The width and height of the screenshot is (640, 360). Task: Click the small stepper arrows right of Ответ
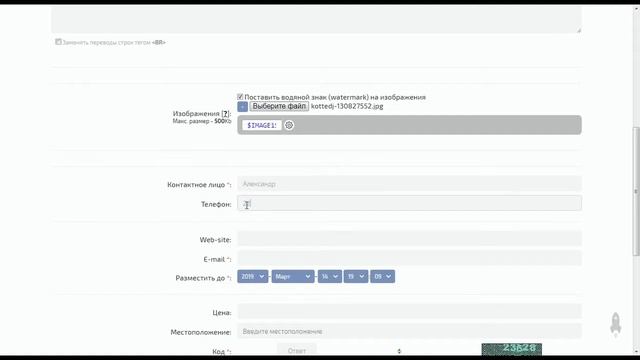coord(399,351)
